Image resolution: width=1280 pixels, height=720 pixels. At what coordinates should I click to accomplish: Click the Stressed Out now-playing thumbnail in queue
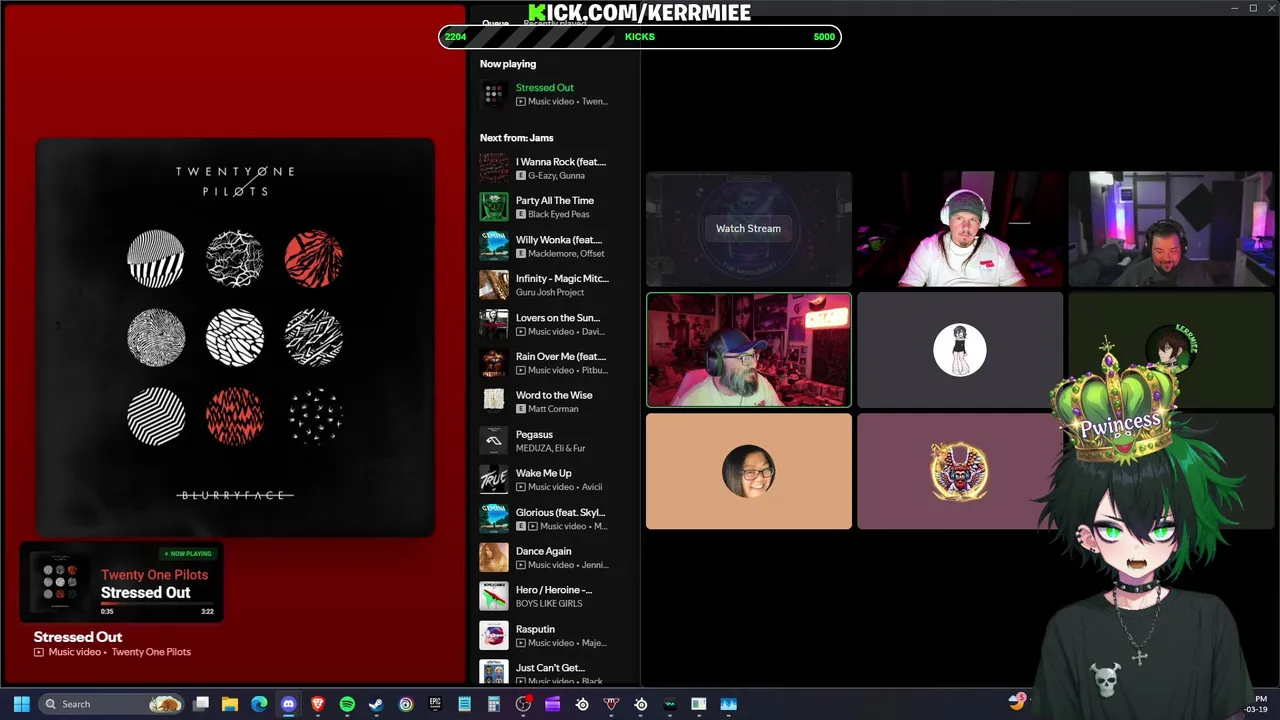pos(494,94)
